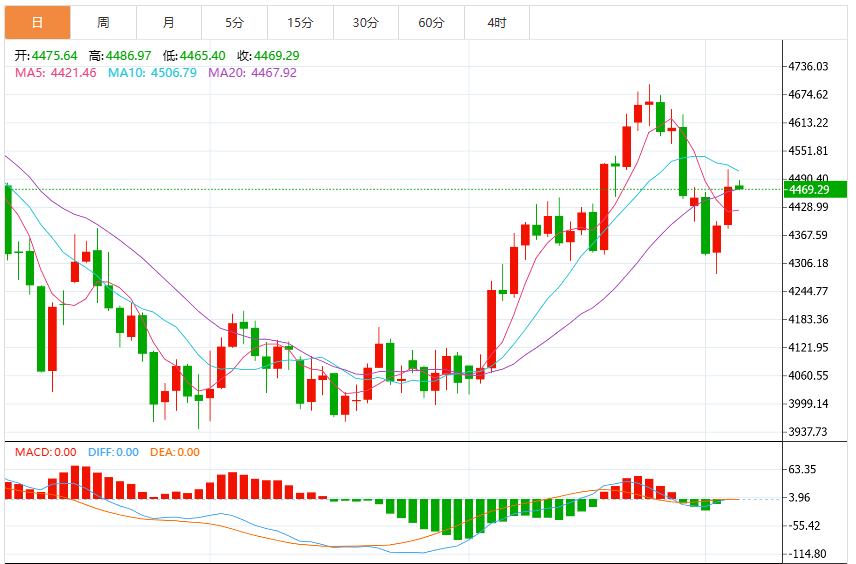Switch to the 4时 four-hour tab
Screen dimensions: 856x564
(x=497, y=22)
